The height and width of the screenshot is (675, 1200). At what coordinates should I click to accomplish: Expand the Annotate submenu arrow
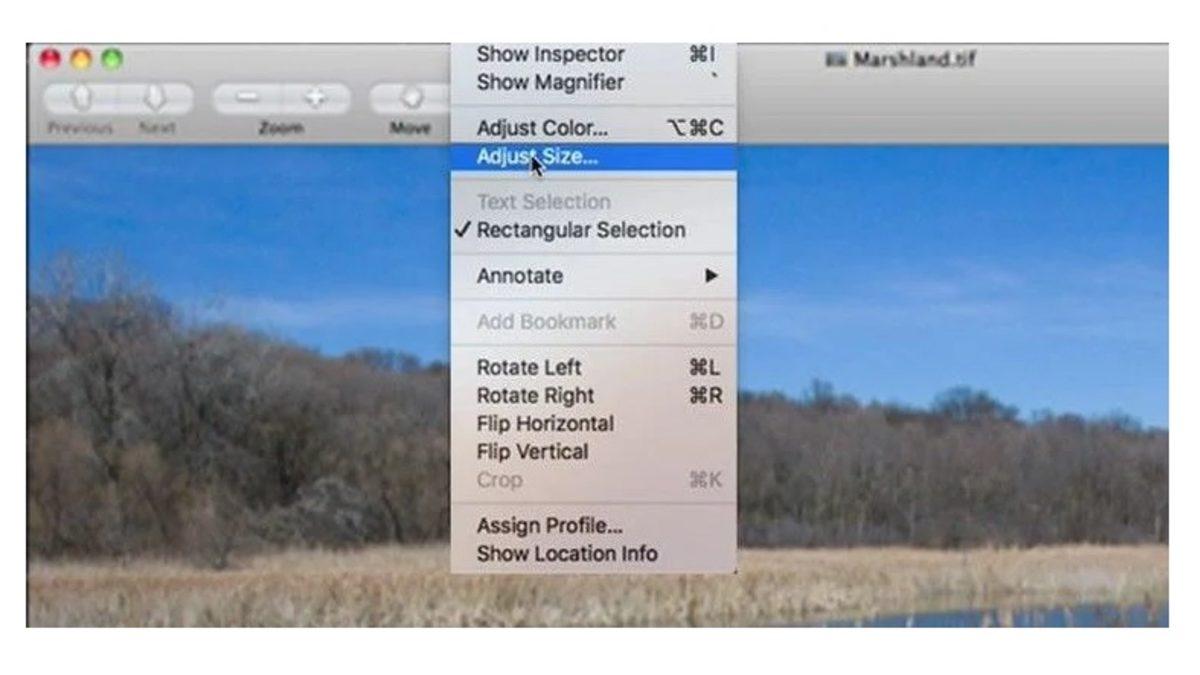point(711,276)
